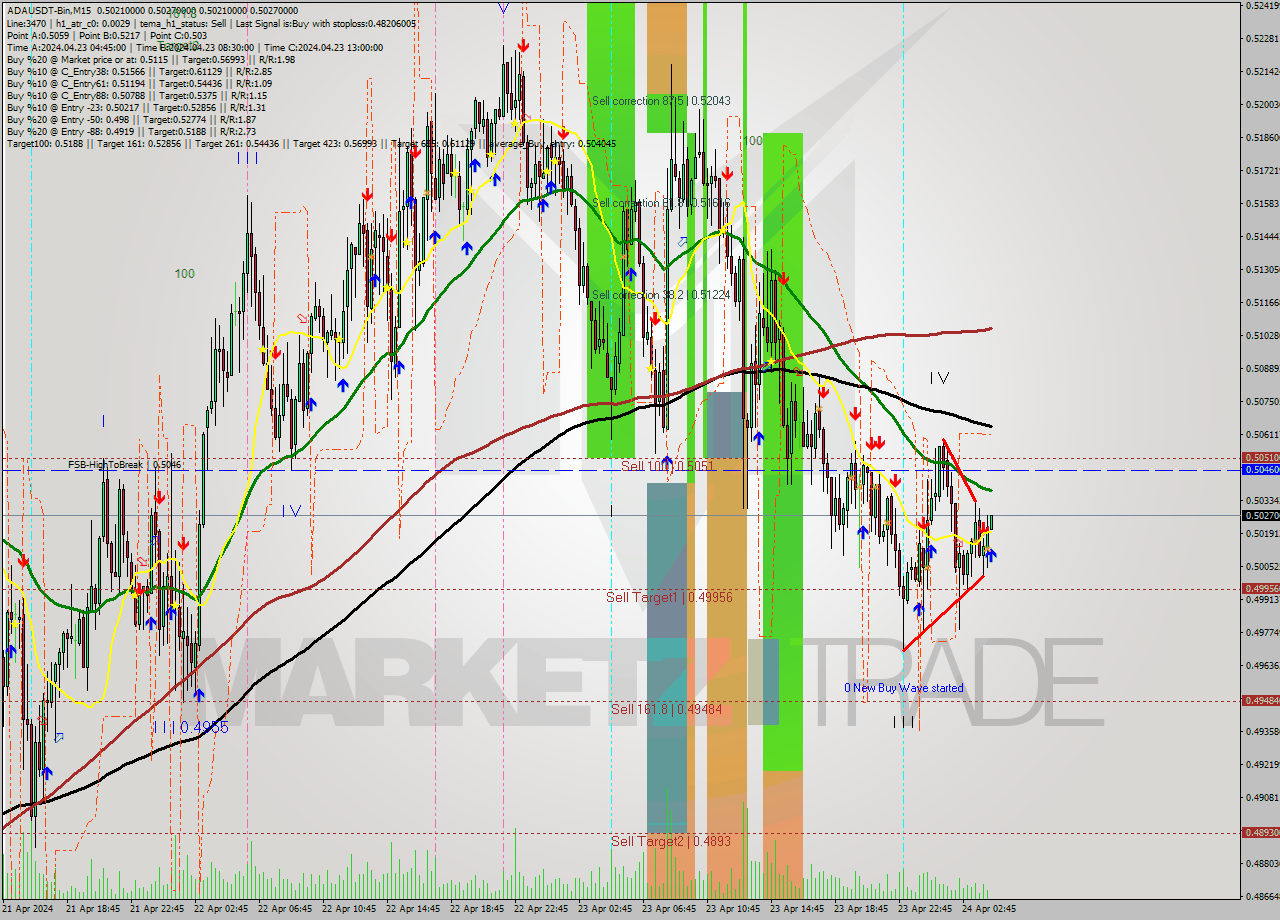Click the '23 Apr 06:45' time axis label

(x=670, y=909)
